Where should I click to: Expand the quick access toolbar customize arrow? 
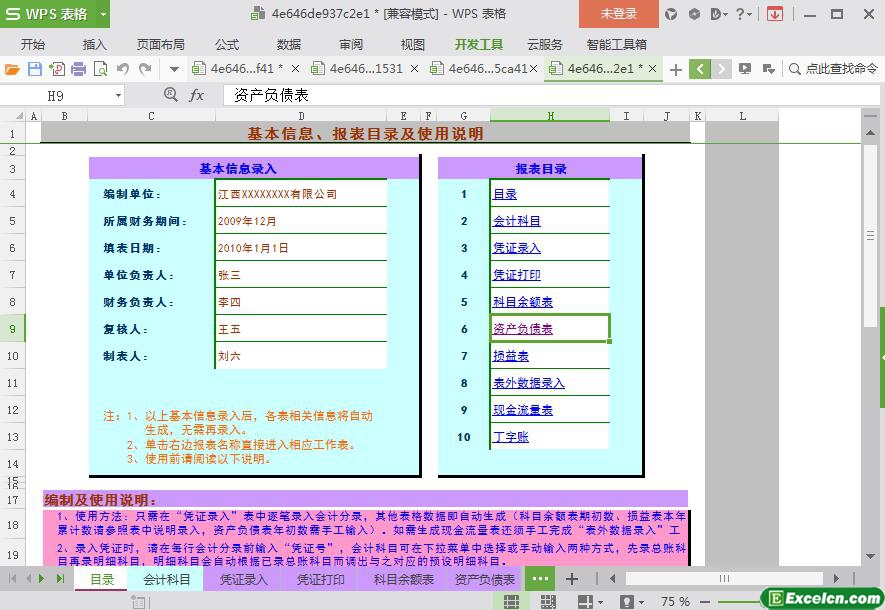[174, 69]
